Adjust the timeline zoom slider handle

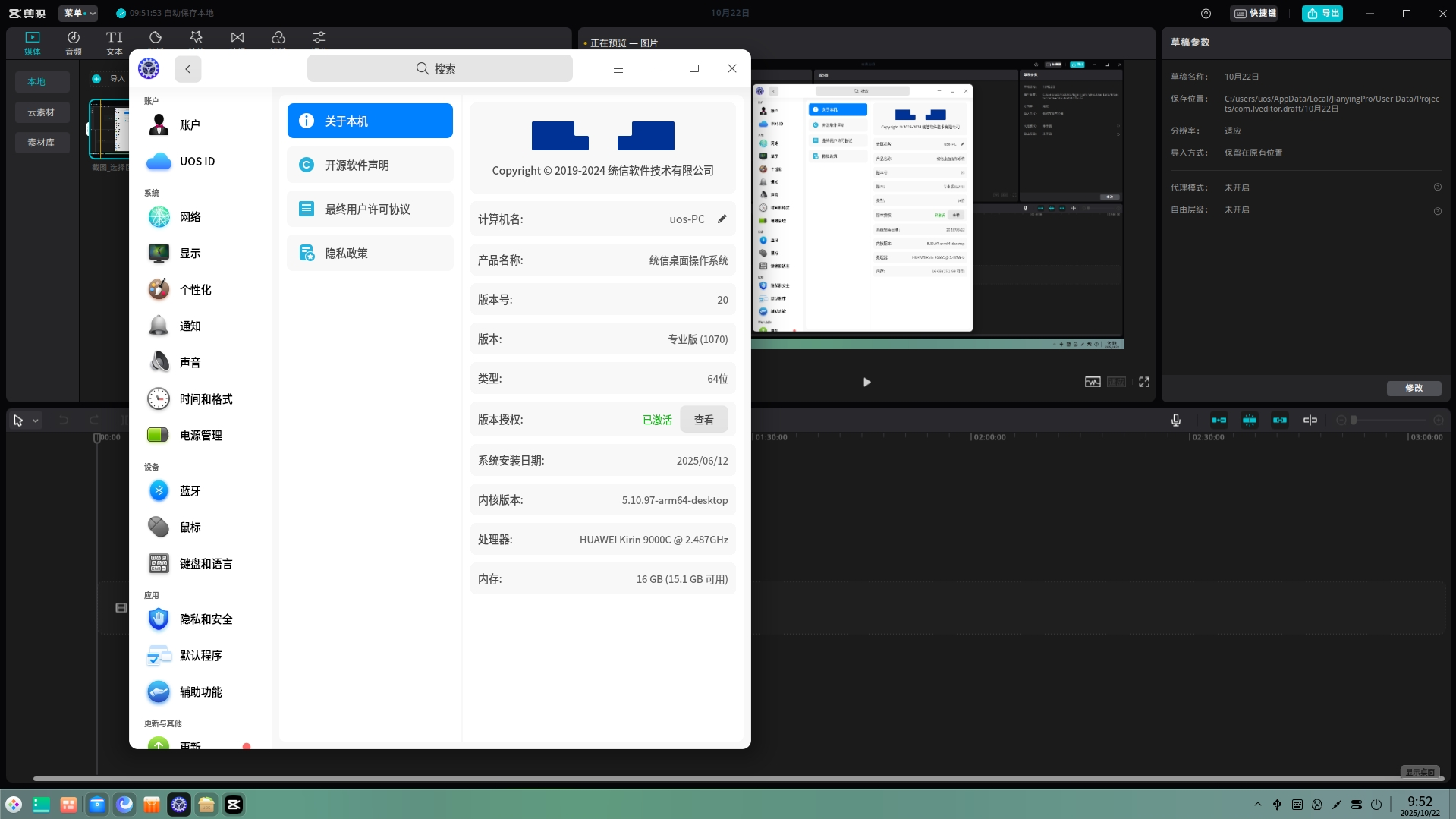coord(1354,421)
